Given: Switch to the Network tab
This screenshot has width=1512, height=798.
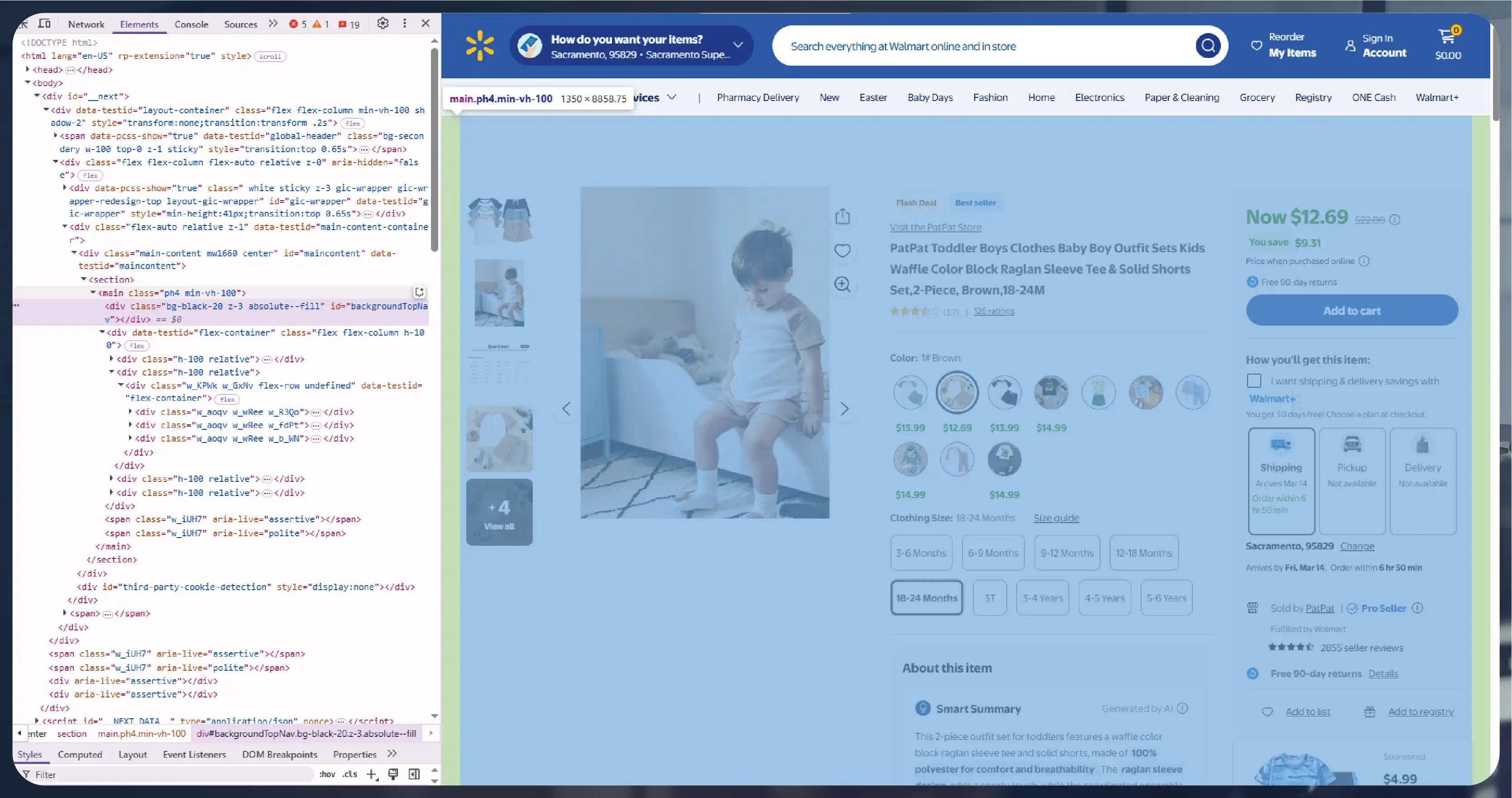Looking at the screenshot, I should pyautogui.click(x=86, y=24).
